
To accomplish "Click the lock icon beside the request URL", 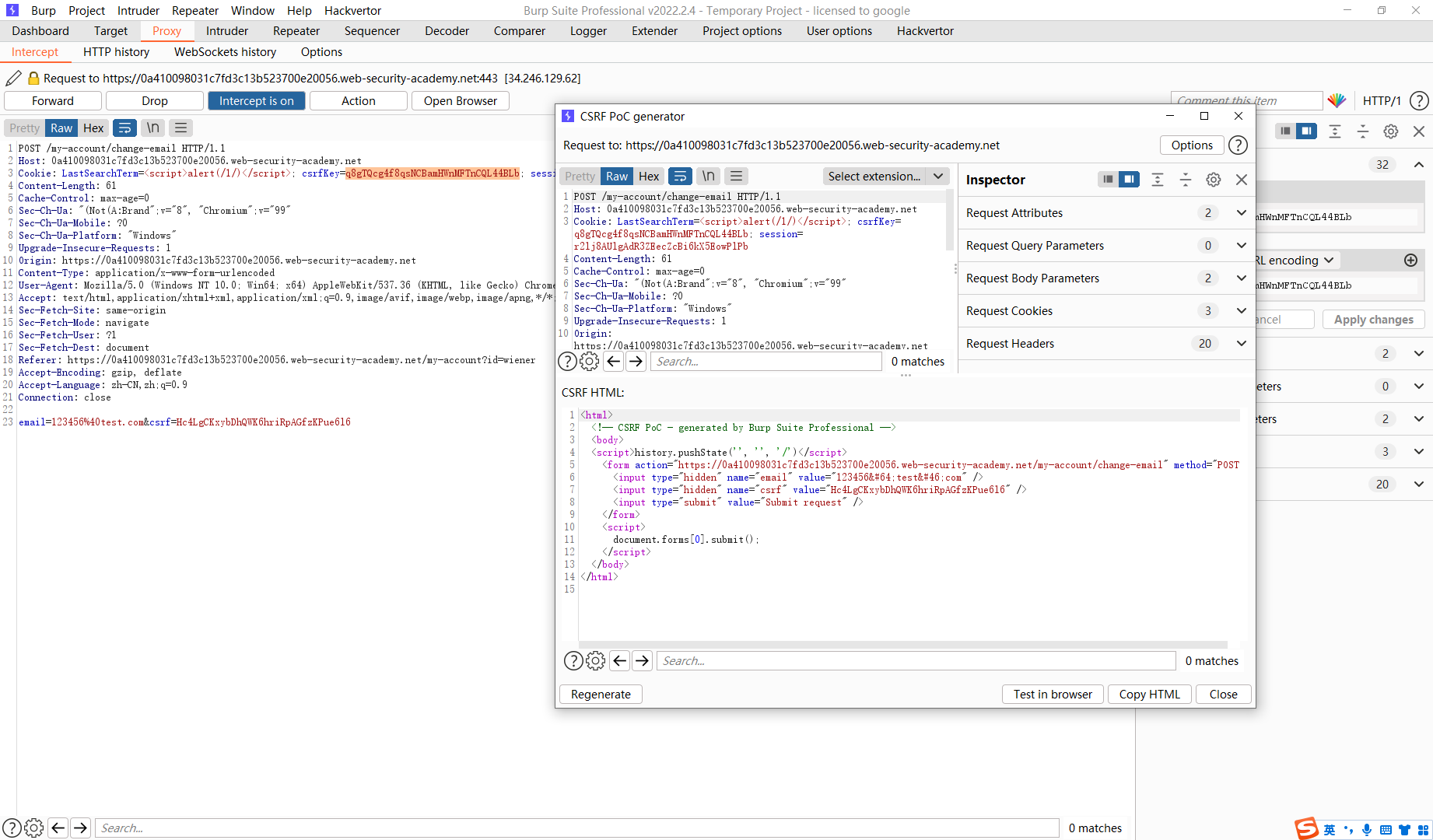I will (x=33, y=78).
